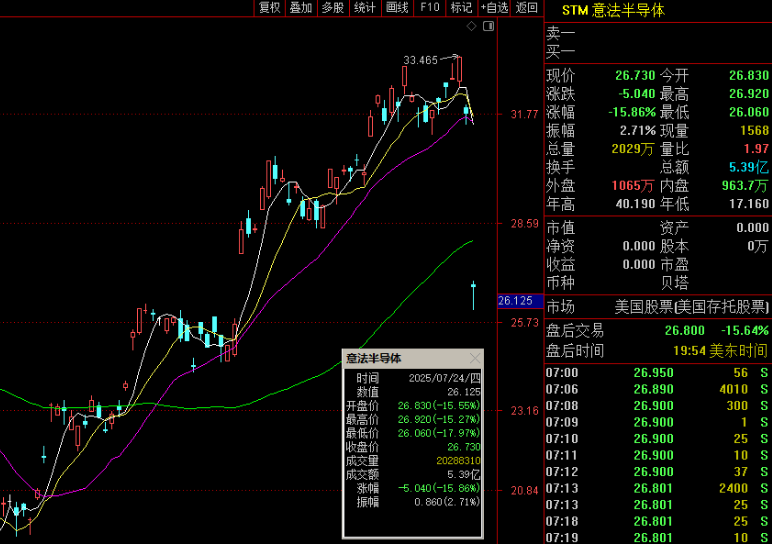This screenshot has height=544, width=772.
Task: Open the 统计 statistics tool
Action: pyautogui.click(x=365, y=7)
